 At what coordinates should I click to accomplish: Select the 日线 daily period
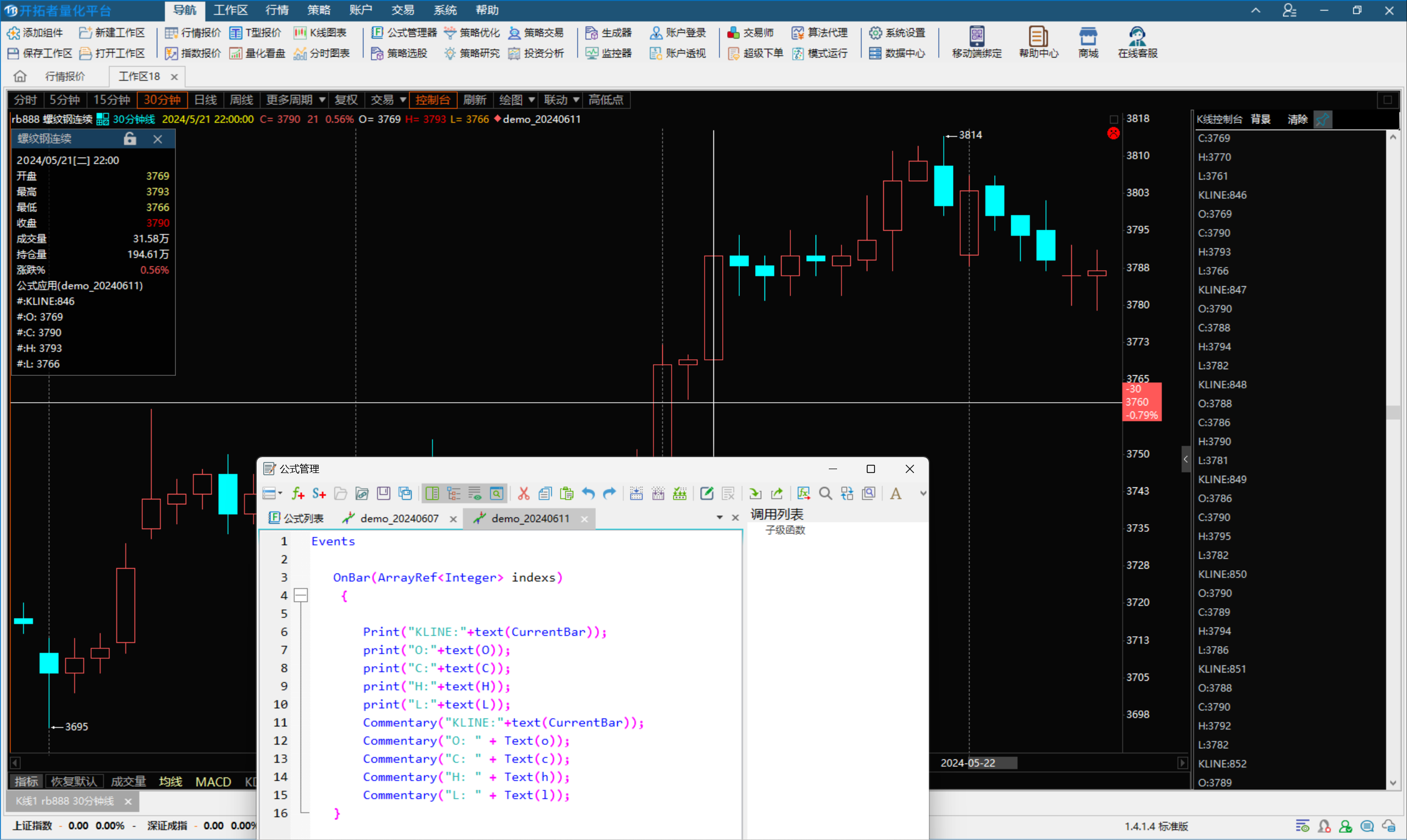click(x=206, y=100)
